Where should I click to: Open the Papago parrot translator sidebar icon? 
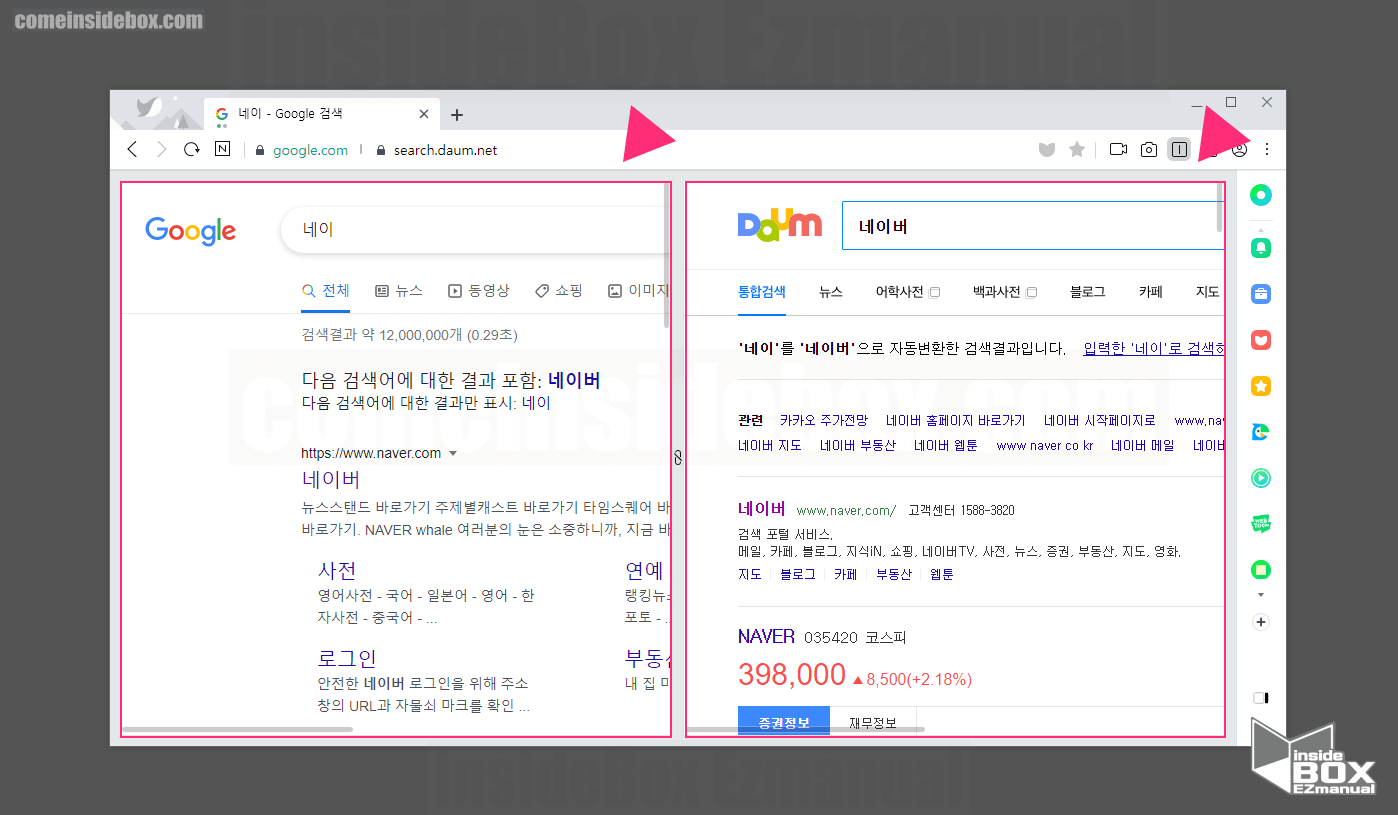[x=1261, y=432]
